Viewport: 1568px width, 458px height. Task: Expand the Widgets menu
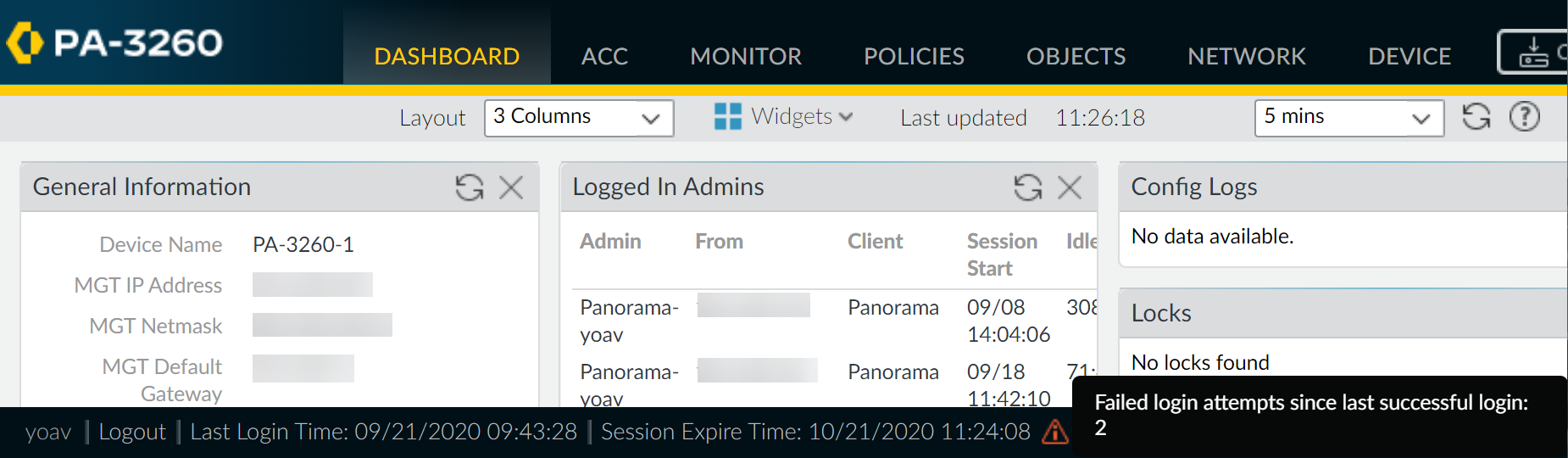click(783, 116)
